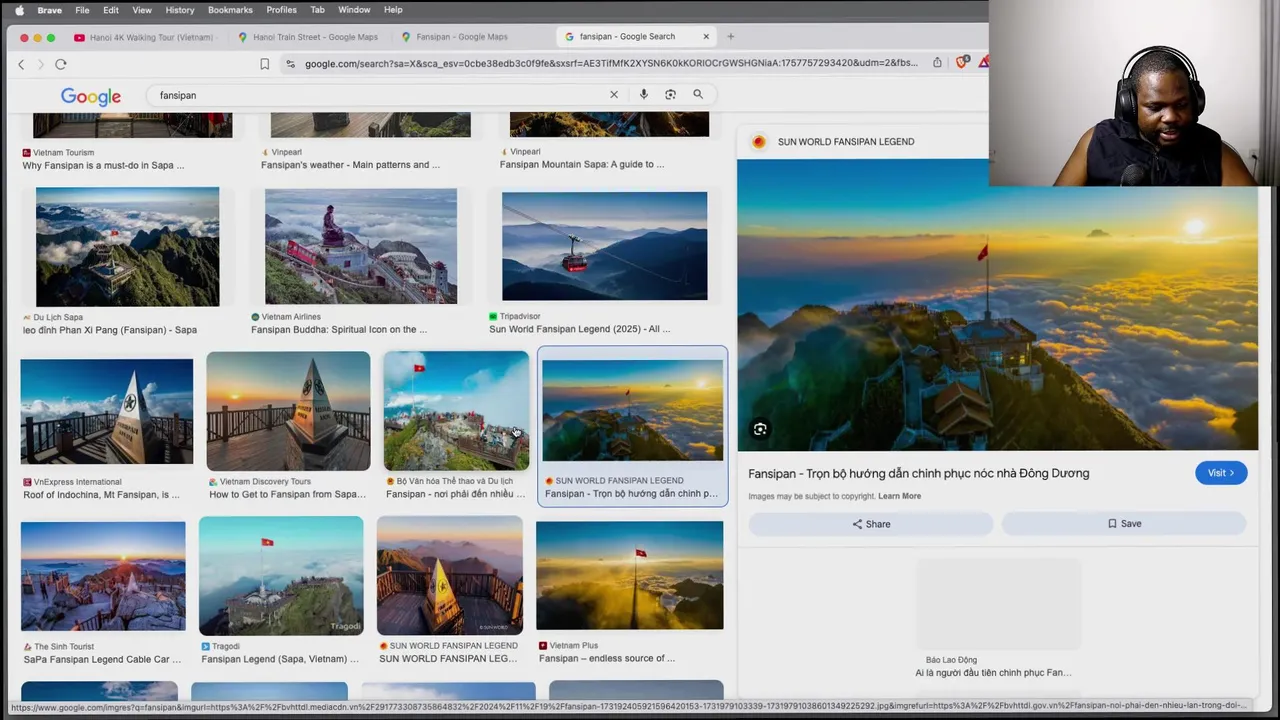Image resolution: width=1280 pixels, height=720 pixels.
Task: Open the Learn More copyright link
Action: tap(899, 496)
